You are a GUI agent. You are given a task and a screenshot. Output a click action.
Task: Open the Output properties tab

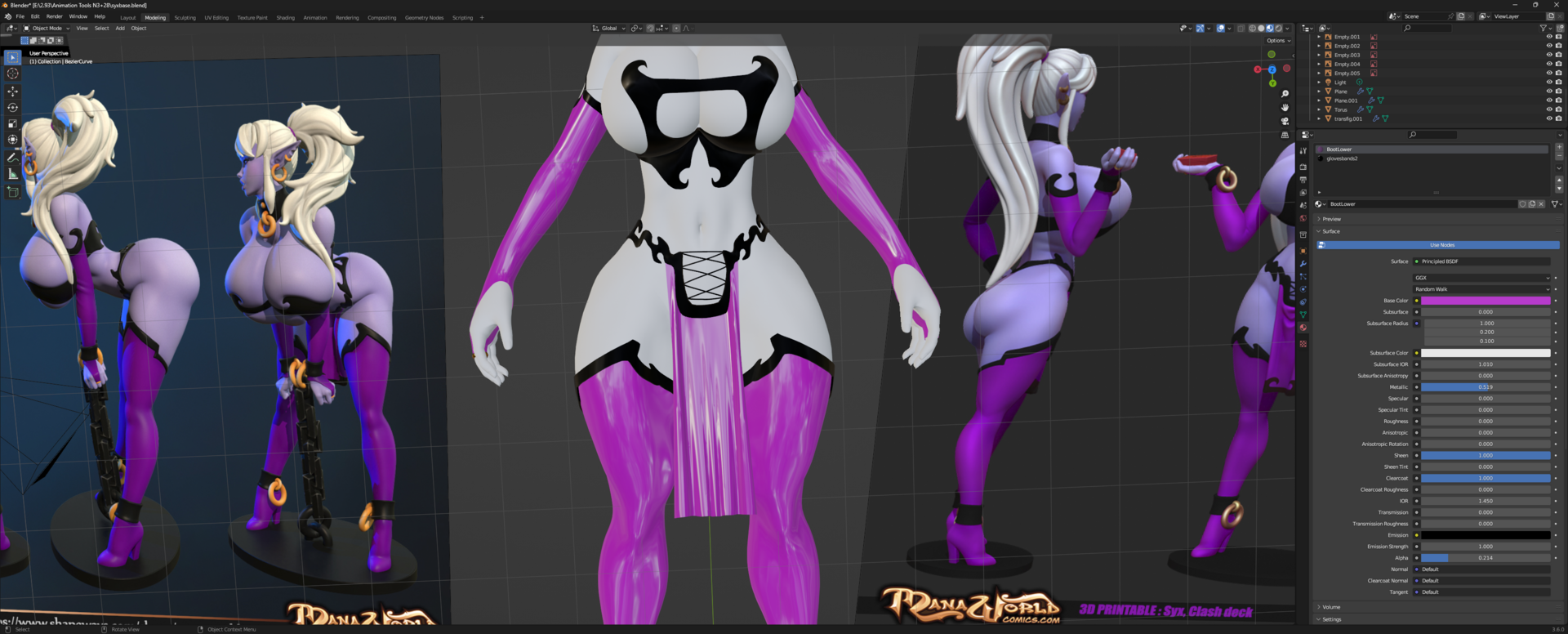1303,180
